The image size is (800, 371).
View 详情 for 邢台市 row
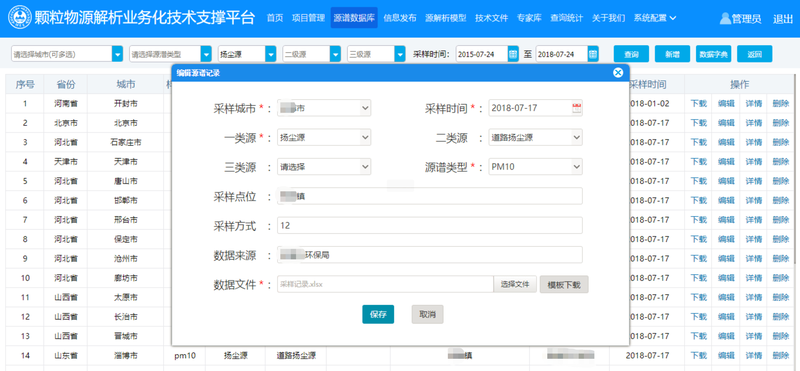tap(754, 220)
